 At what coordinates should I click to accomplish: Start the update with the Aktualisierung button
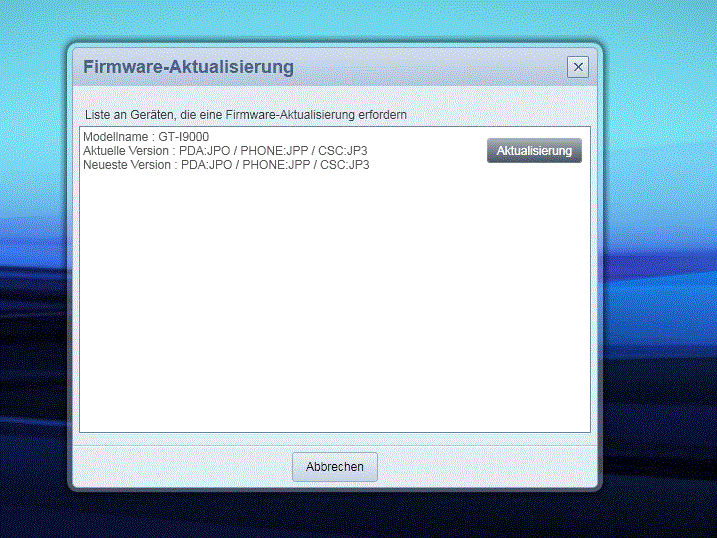coord(534,150)
